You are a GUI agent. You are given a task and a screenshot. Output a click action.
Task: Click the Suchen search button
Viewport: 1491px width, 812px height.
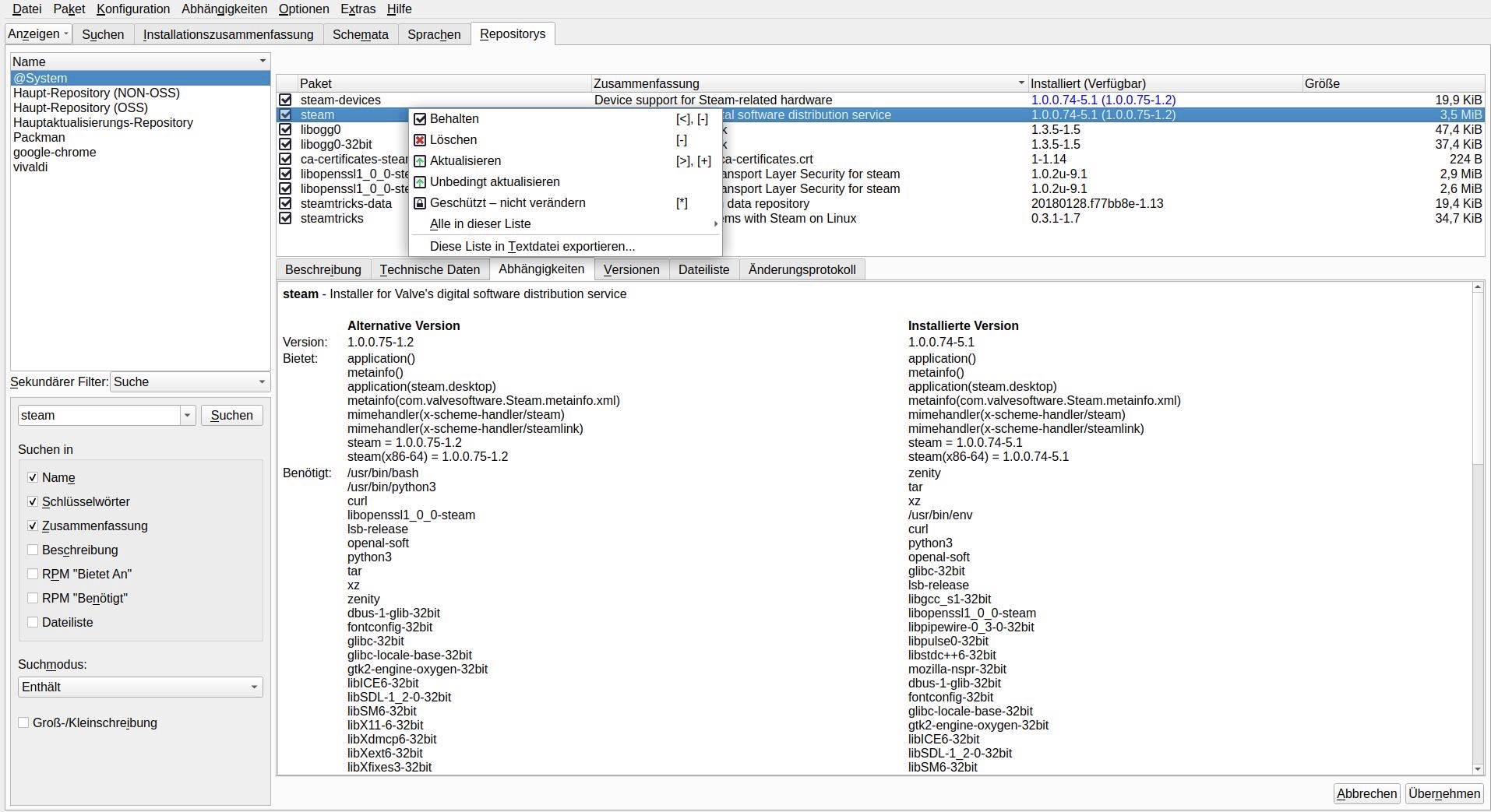click(x=232, y=416)
